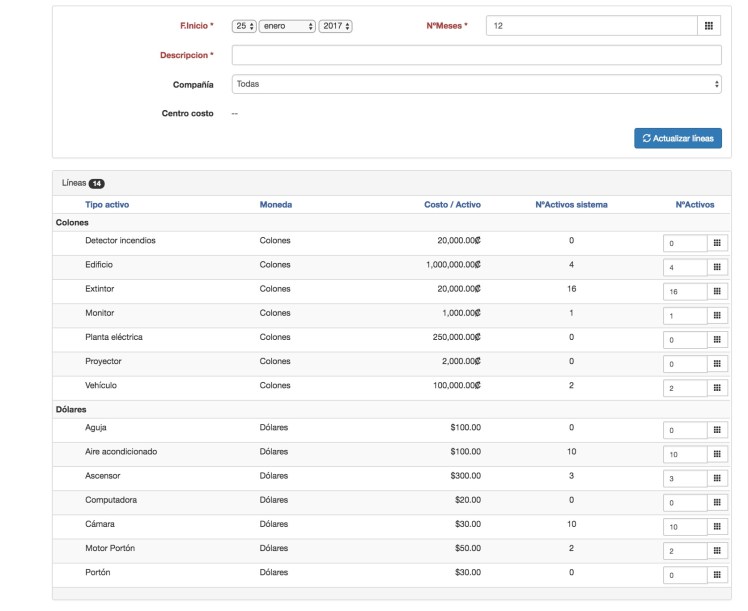Sort by Costo / Activo column header

pyautogui.click(x=452, y=204)
